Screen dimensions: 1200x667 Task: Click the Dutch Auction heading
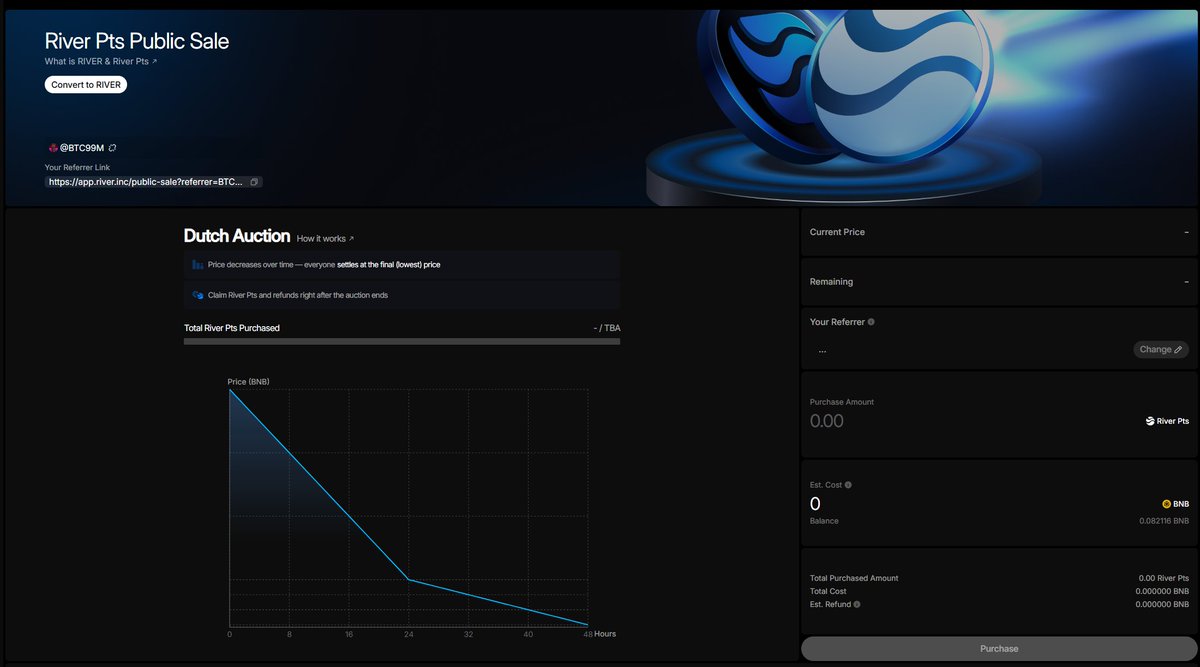pos(237,236)
